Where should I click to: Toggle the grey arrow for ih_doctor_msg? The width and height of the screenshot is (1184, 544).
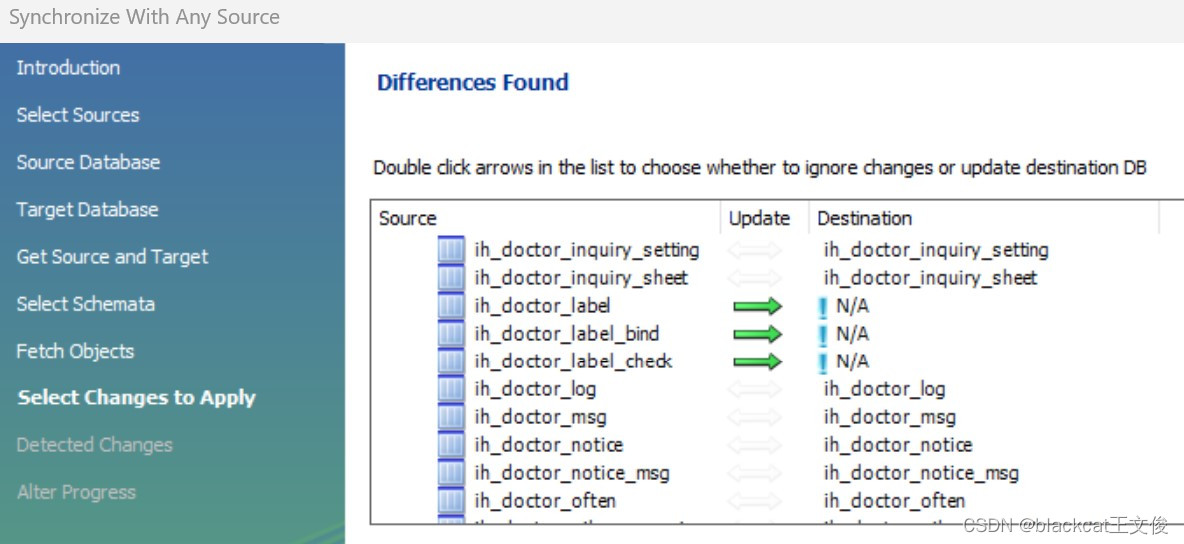point(755,417)
